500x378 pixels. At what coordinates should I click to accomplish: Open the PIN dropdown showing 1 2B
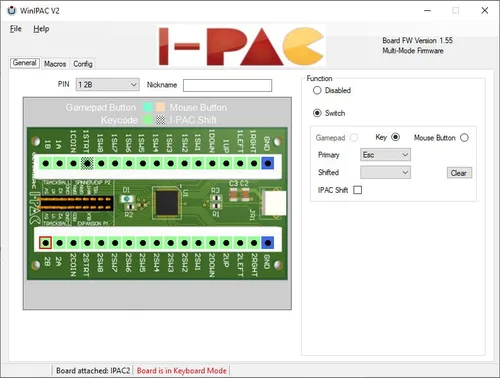coord(107,85)
